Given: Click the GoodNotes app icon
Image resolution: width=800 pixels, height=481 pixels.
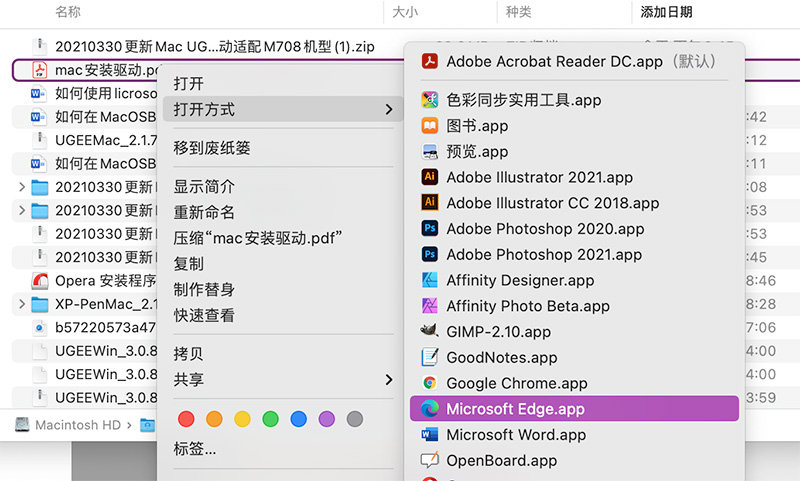Looking at the screenshot, I should coord(430,357).
